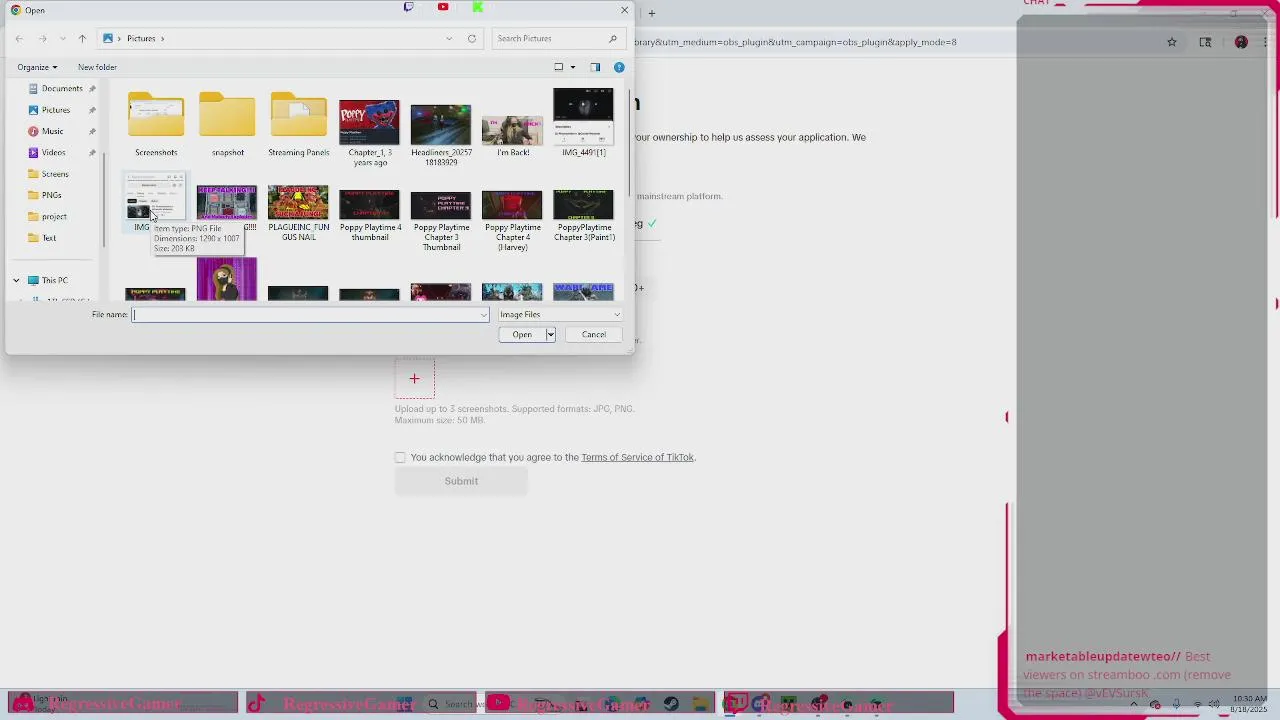The image size is (1280, 720).
Task: Go up one folder level with the up arrow
Action: [82, 38]
